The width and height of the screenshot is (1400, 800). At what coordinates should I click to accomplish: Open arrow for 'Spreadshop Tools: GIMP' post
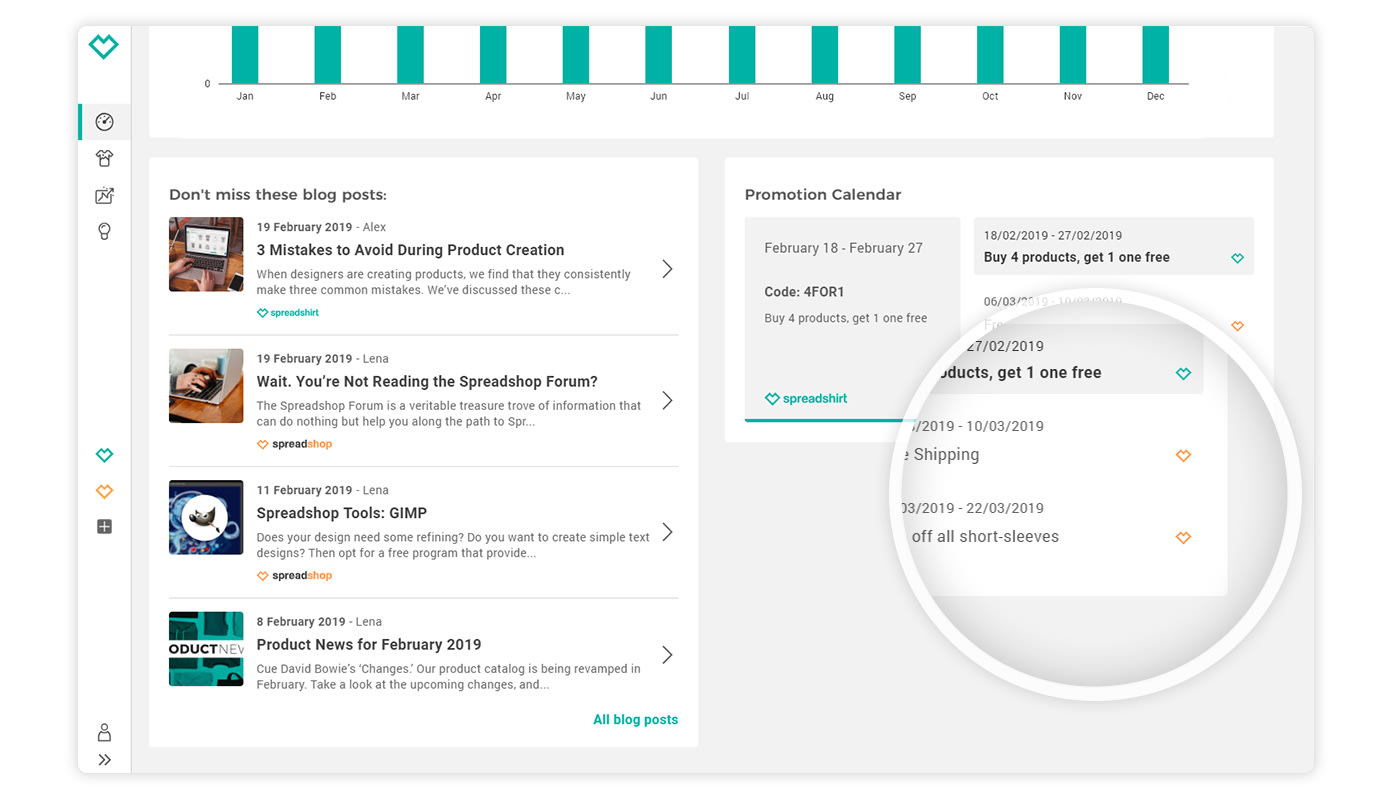667,532
